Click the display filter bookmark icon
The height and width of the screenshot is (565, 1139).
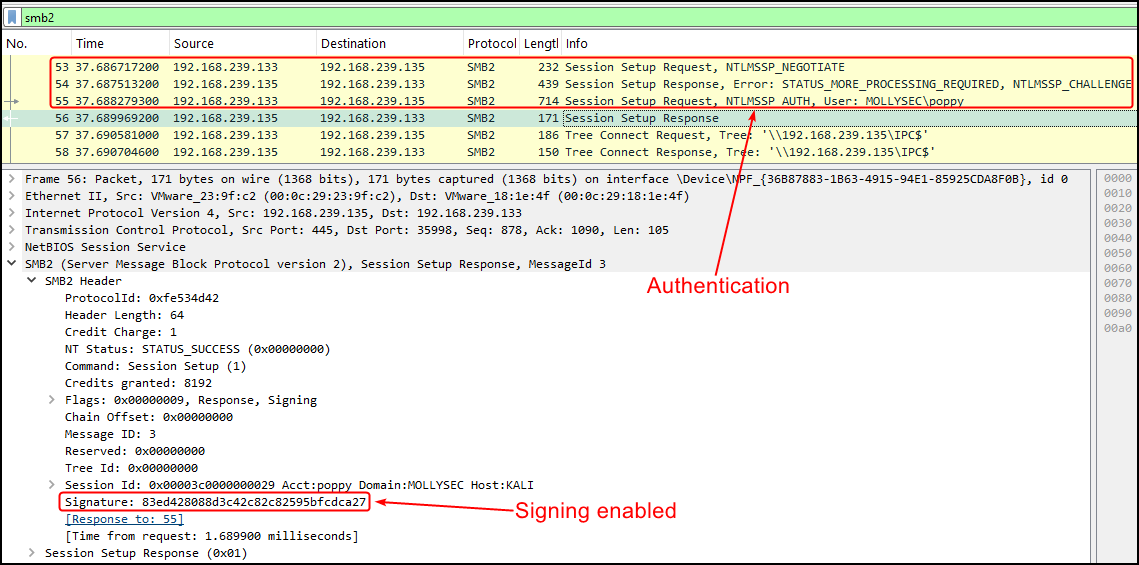coord(12,16)
